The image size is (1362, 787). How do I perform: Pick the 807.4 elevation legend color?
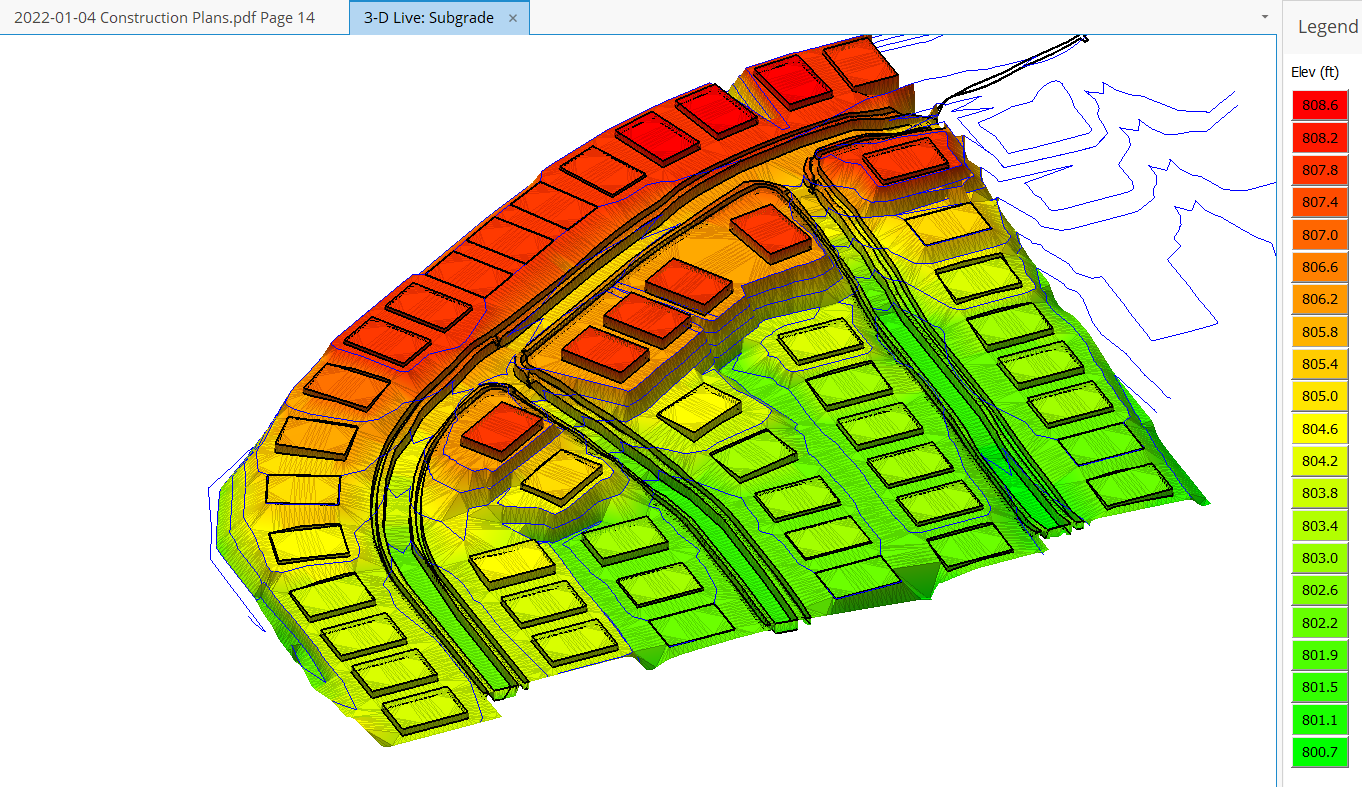[x=1320, y=202]
